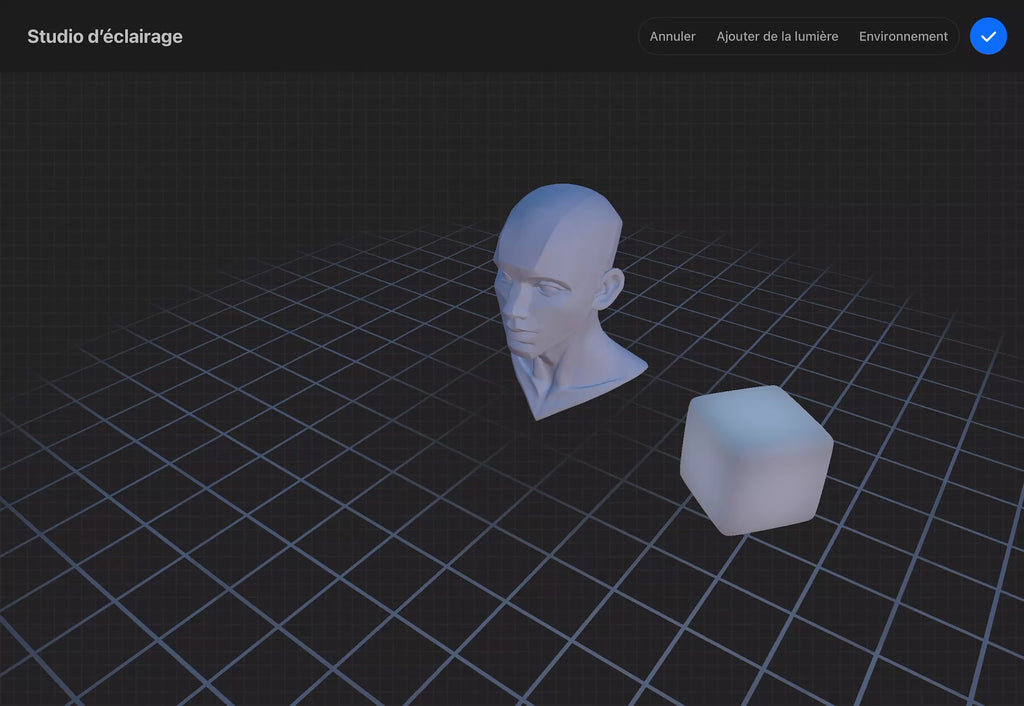Open the Environnement settings

[x=903, y=37]
